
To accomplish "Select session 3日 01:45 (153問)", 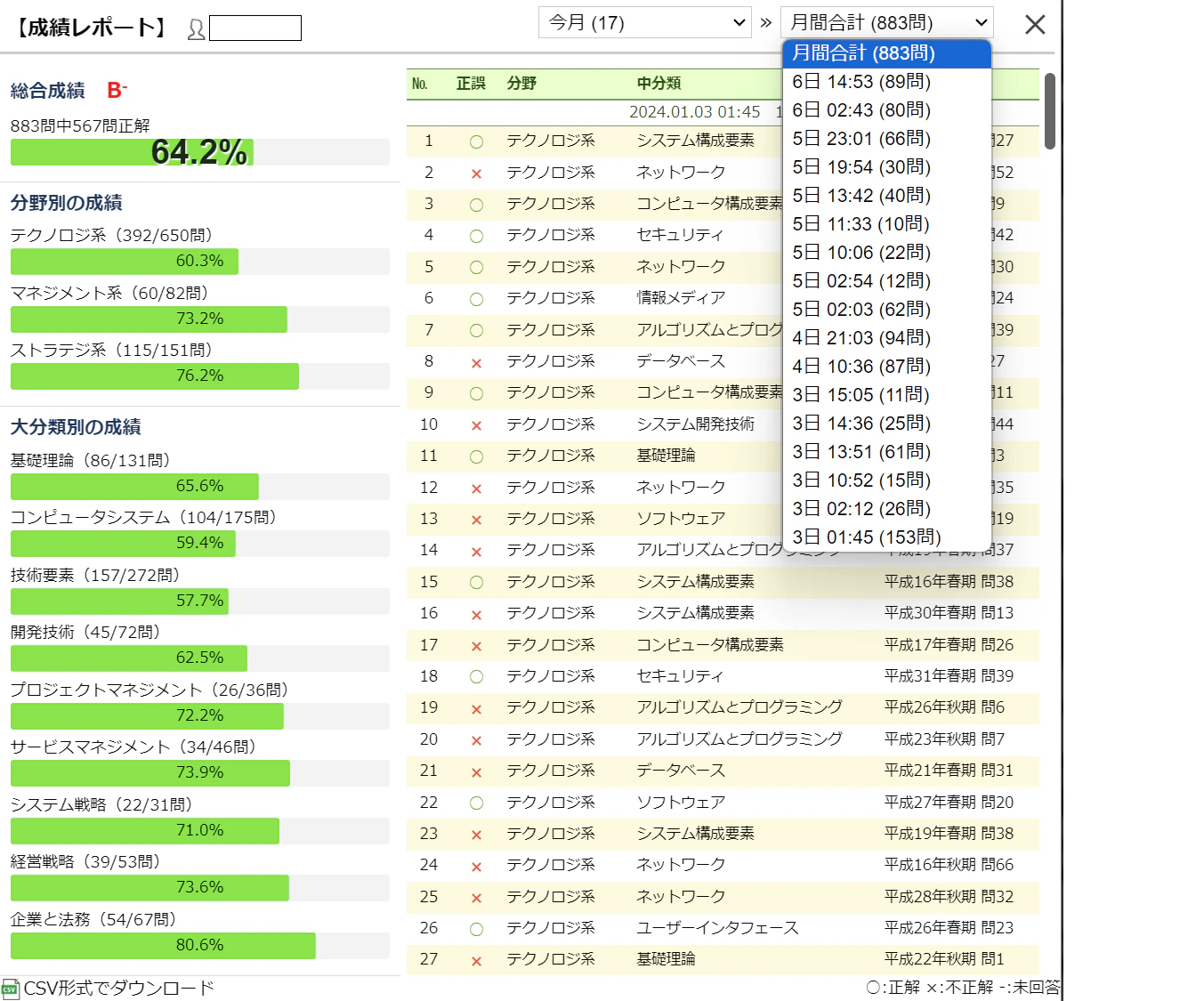I will (x=887, y=537).
